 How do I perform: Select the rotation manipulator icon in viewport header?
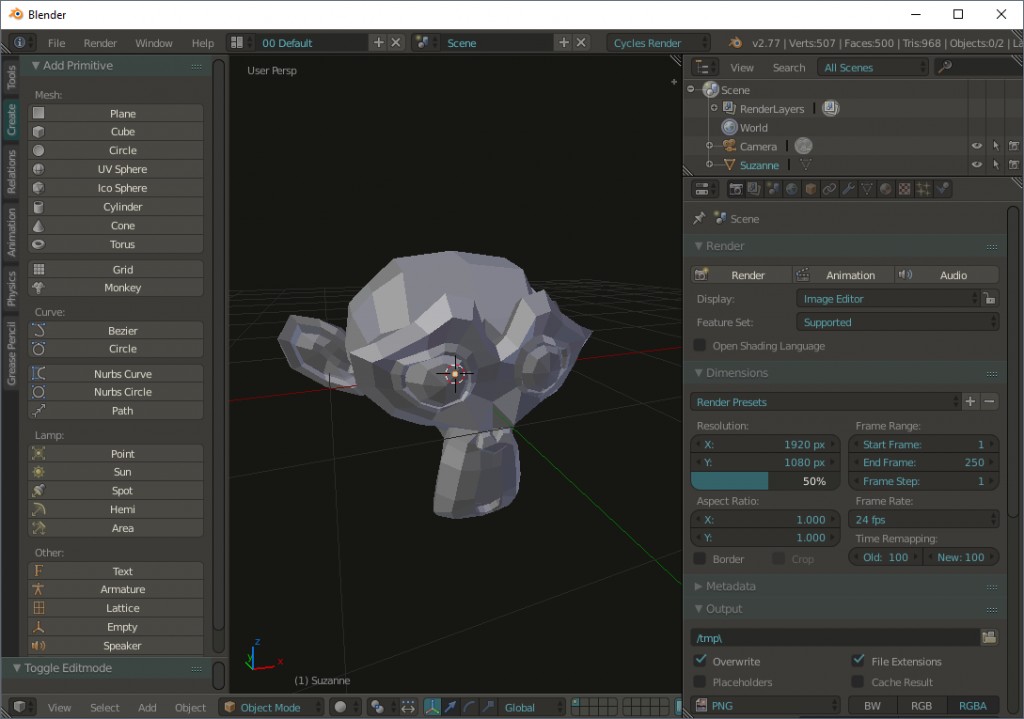pyautogui.click(x=469, y=707)
